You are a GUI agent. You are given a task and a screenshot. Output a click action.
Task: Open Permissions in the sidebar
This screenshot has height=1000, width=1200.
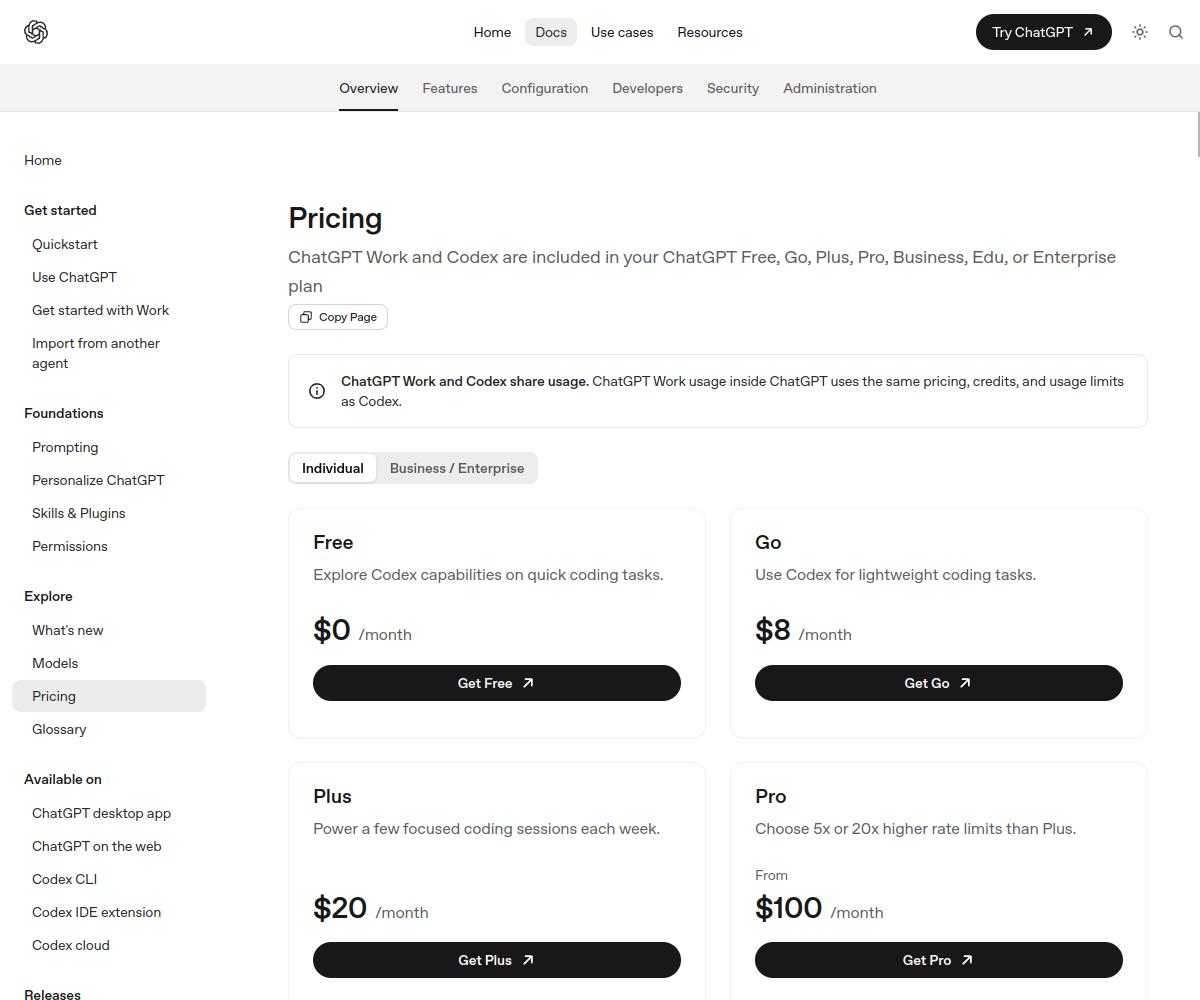tap(70, 546)
